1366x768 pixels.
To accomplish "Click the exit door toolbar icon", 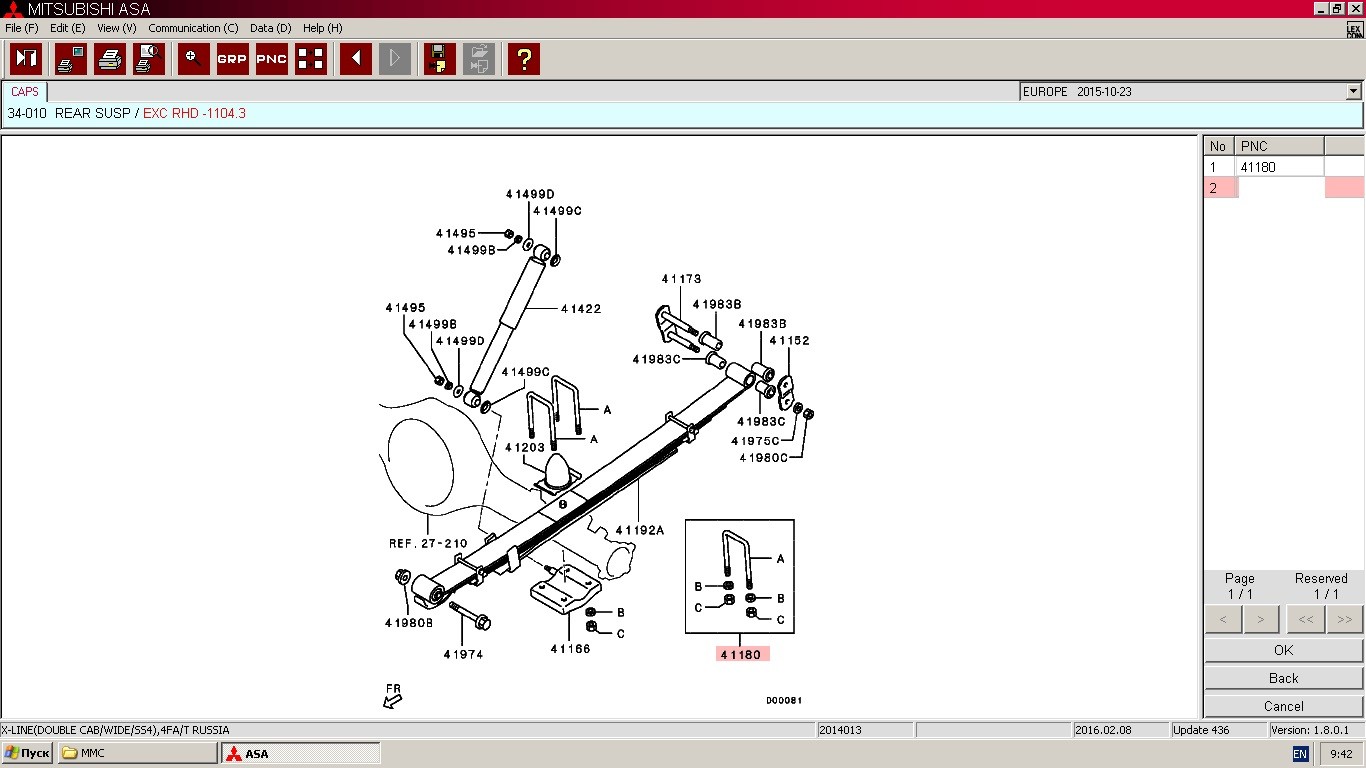I will (x=26, y=59).
